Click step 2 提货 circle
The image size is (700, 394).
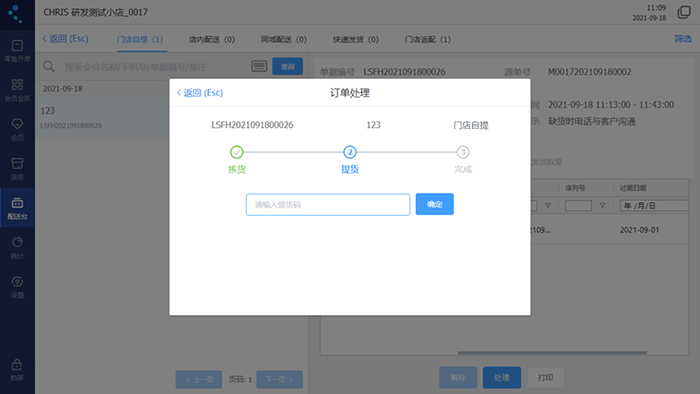pyautogui.click(x=350, y=152)
